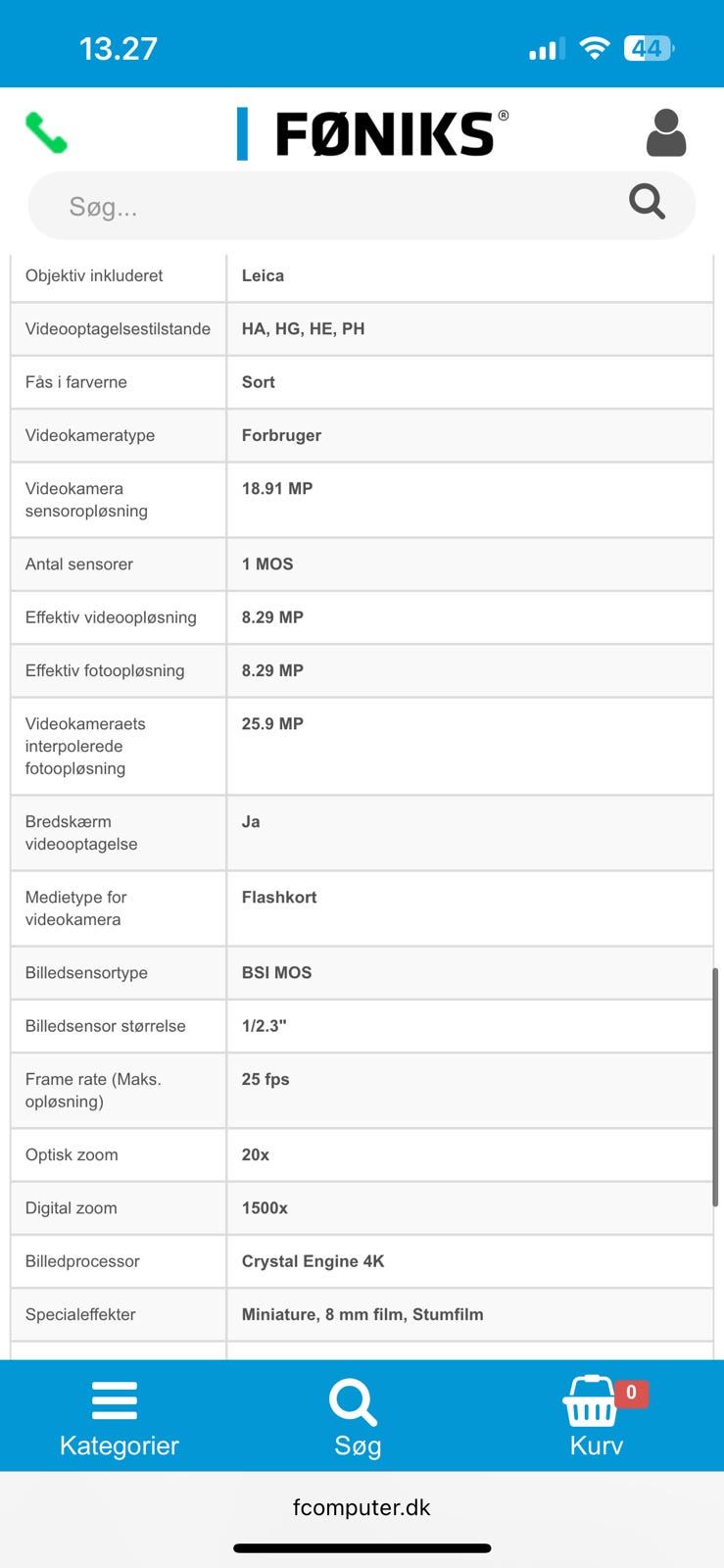This screenshot has height=1568, width=724.
Task: Tap the magnifying glass in search field
Action: click(x=647, y=202)
